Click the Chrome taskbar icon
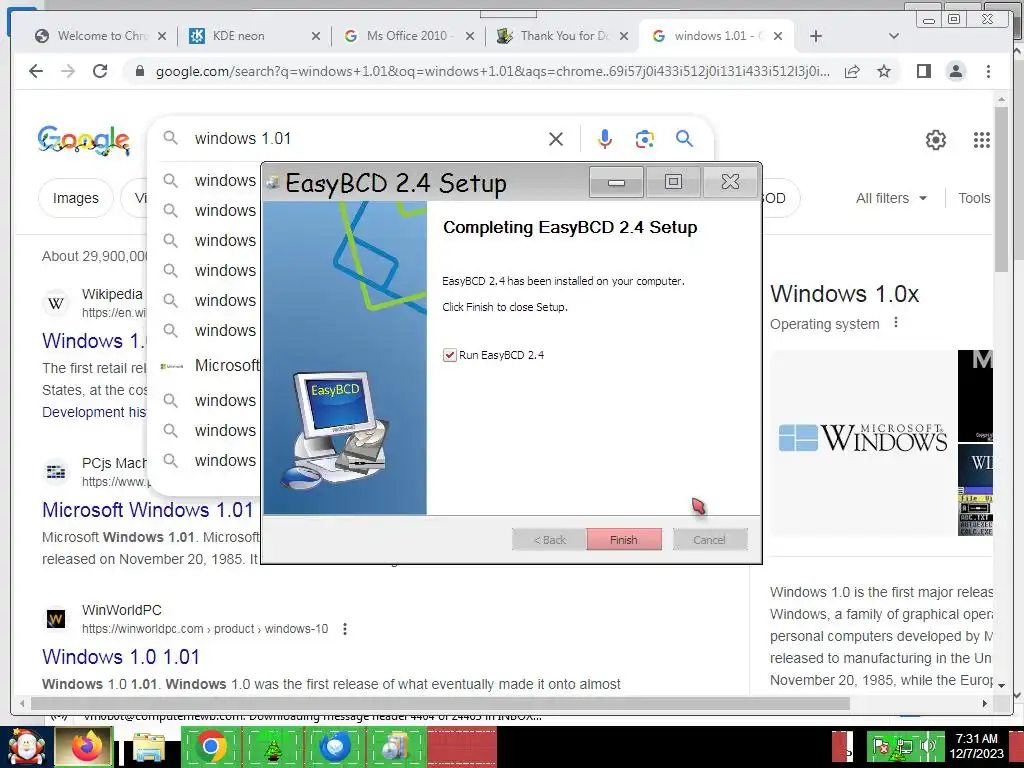 210,747
